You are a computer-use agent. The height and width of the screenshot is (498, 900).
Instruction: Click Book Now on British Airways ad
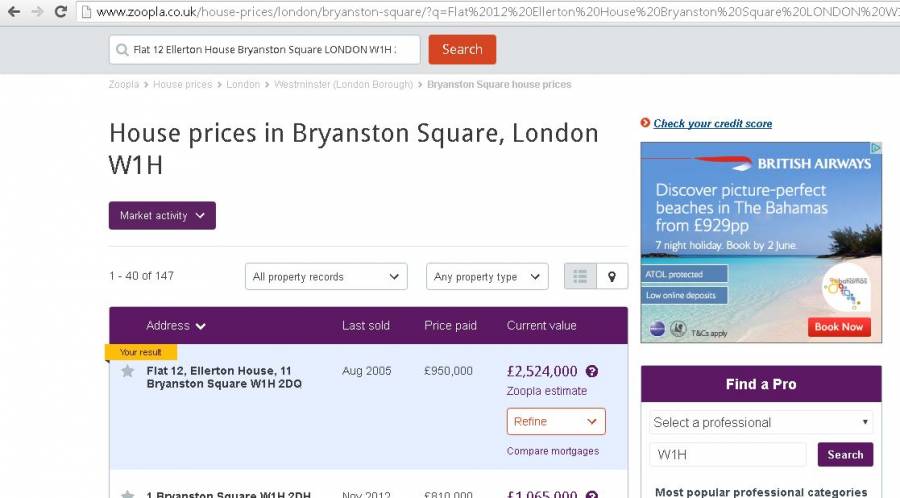click(839, 327)
